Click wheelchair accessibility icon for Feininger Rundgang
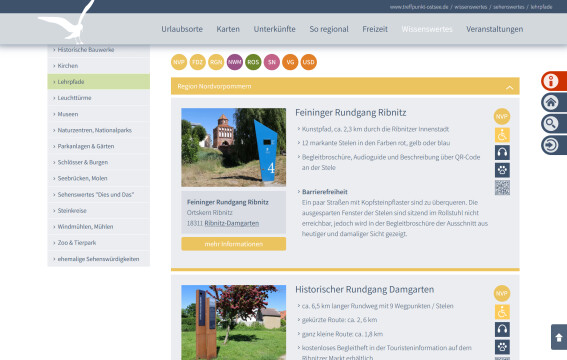Viewport: 567px width, 360px height. 502,135
